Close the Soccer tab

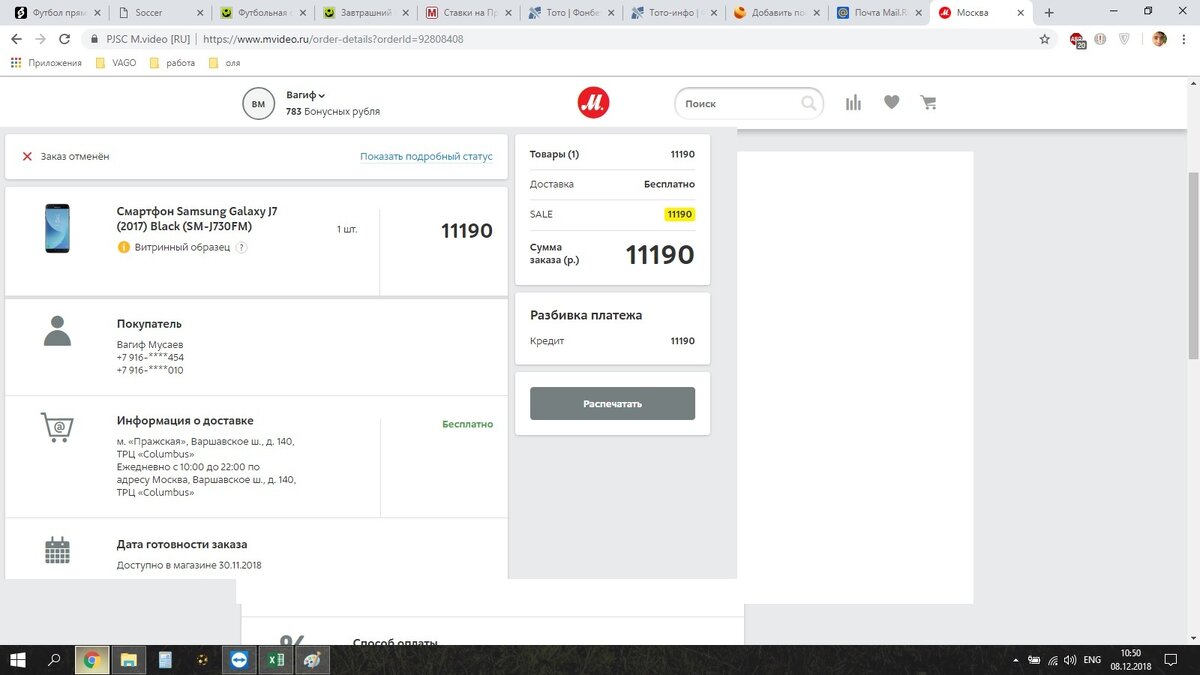(x=199, y=13)
